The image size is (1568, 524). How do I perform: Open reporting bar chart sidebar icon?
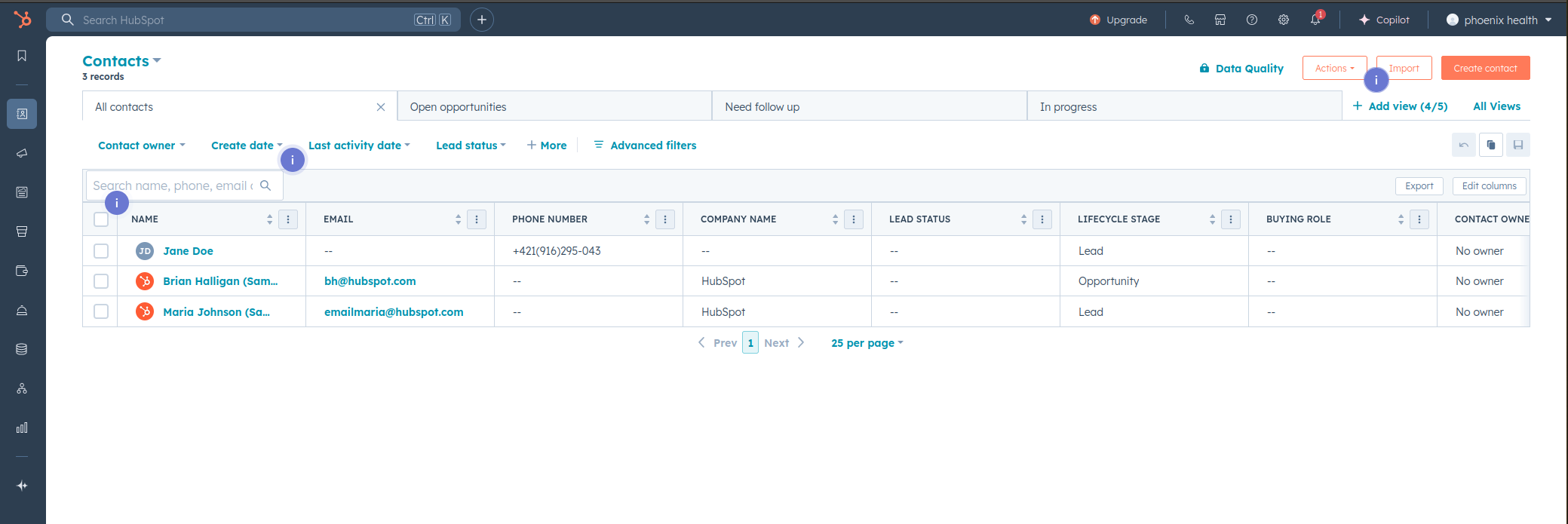pos(22,427)
